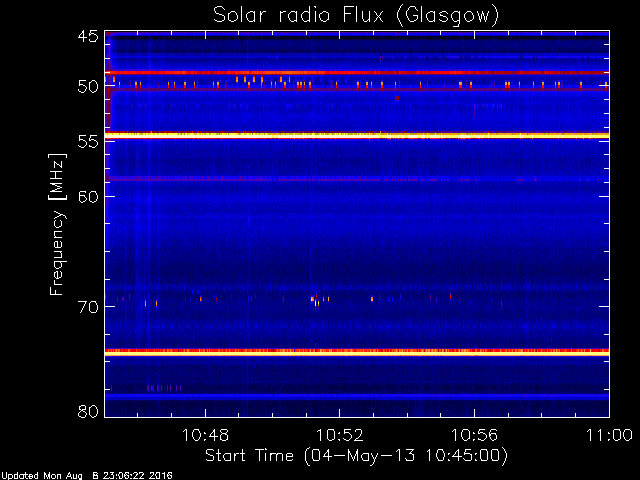
Task: Click the 10:52 time axis label
Action: (340, 435)
